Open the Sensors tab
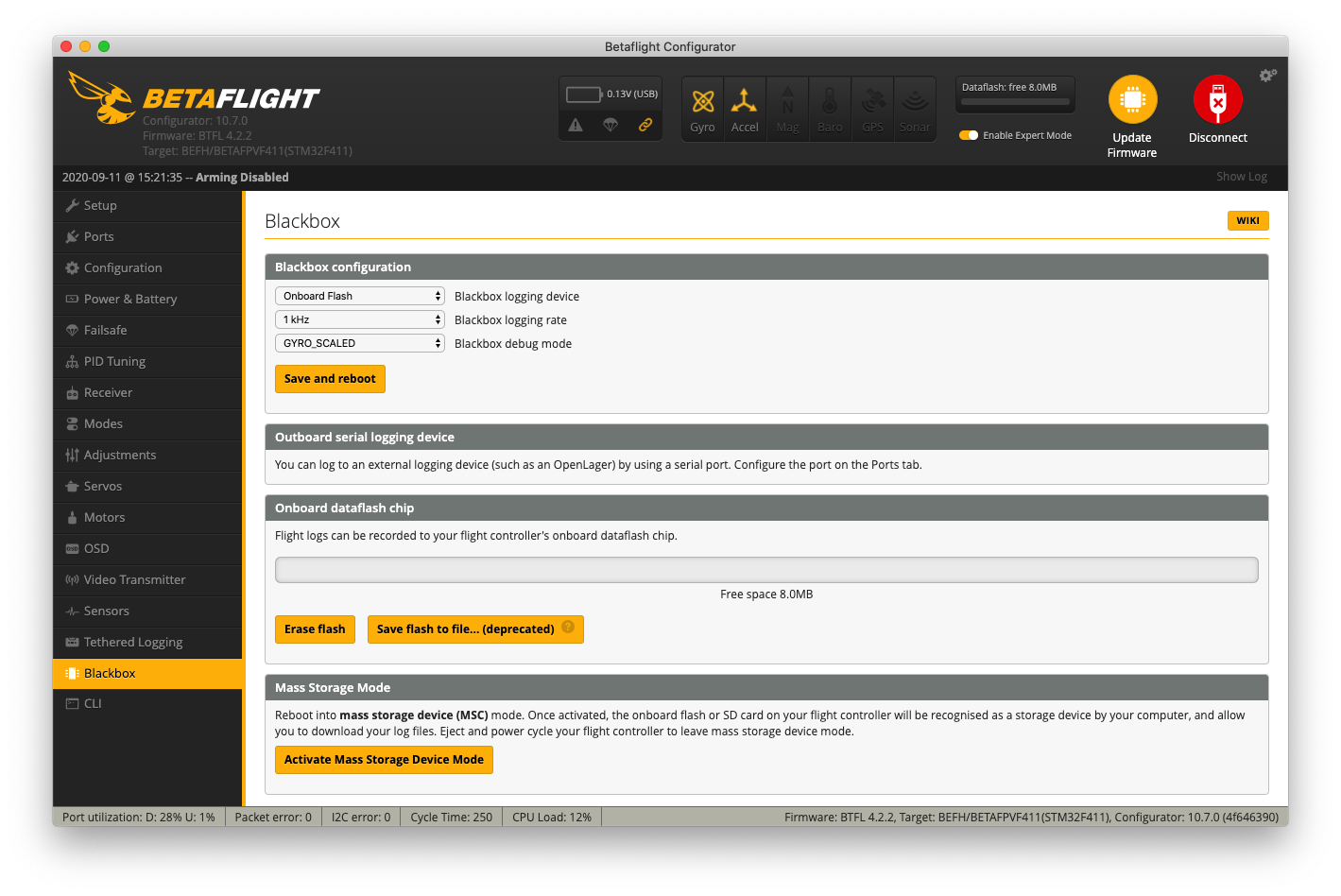 [x=147, y=611]
